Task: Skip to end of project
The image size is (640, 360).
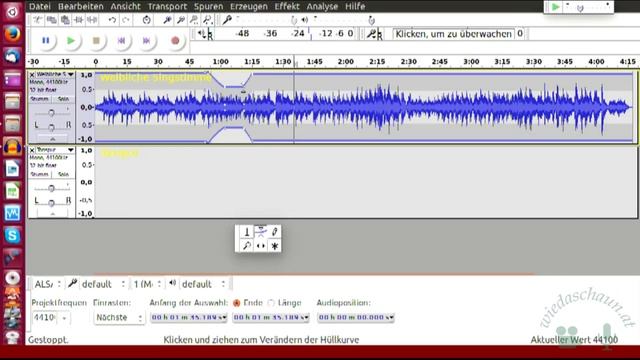Action: pyautogui.click(x=147, y=41)
